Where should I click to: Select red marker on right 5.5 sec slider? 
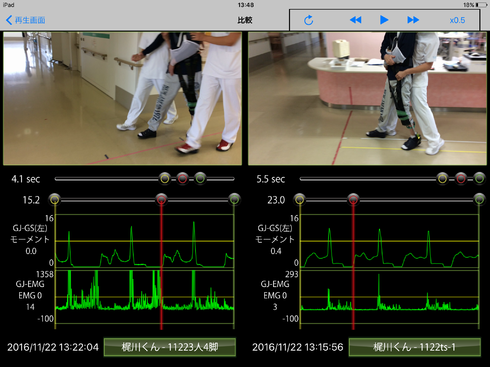(x=461, y=179)
